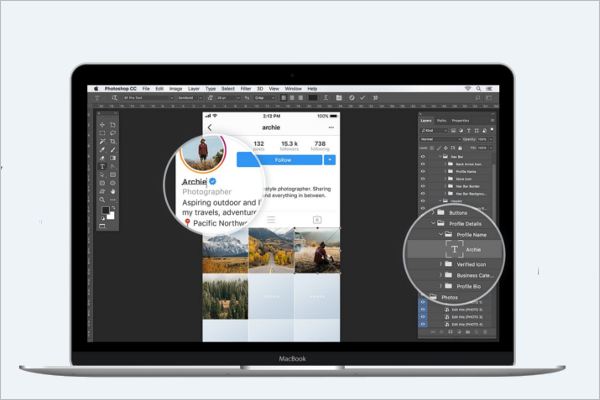Toggle visibility of Nav Bar Border group
The width and height of the screenshot is (600, 400).
(x=423, y=186)
